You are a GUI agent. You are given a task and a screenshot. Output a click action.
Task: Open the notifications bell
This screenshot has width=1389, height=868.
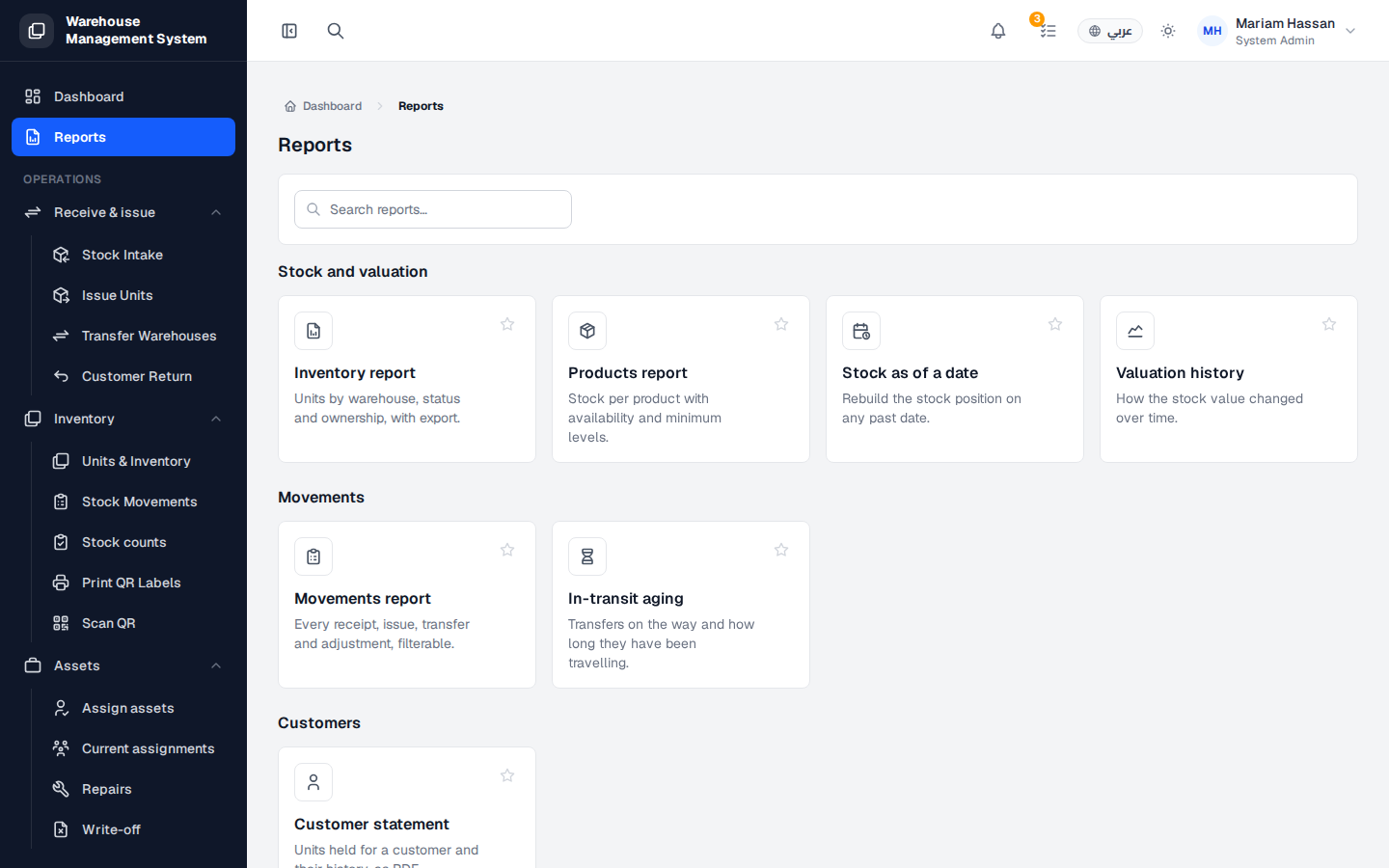[998, 31]
